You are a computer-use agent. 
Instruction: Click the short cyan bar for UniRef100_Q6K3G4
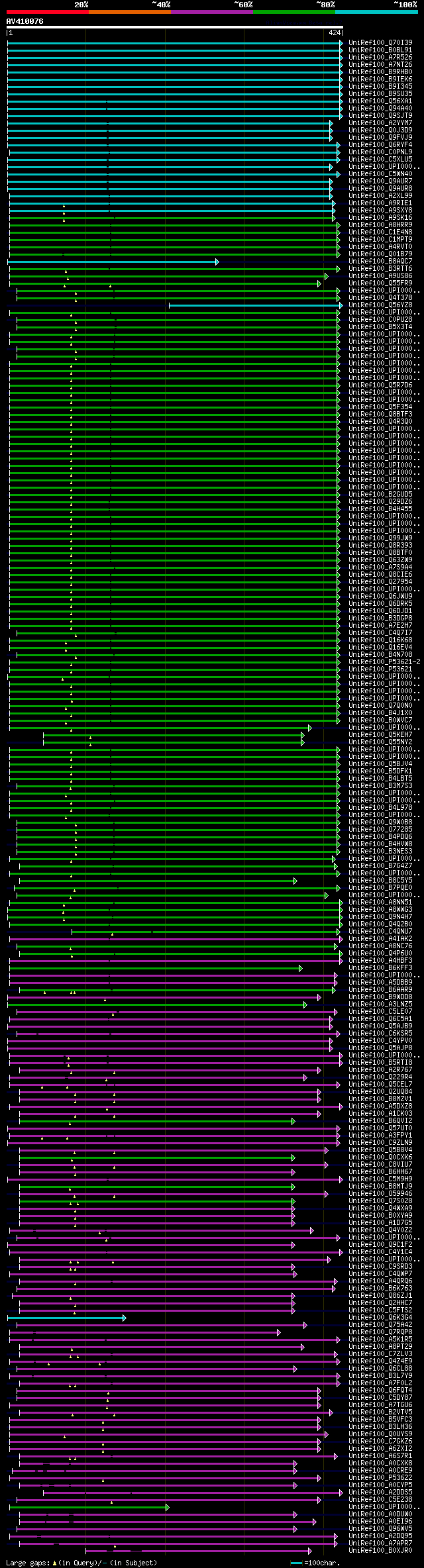(66, 1318)
